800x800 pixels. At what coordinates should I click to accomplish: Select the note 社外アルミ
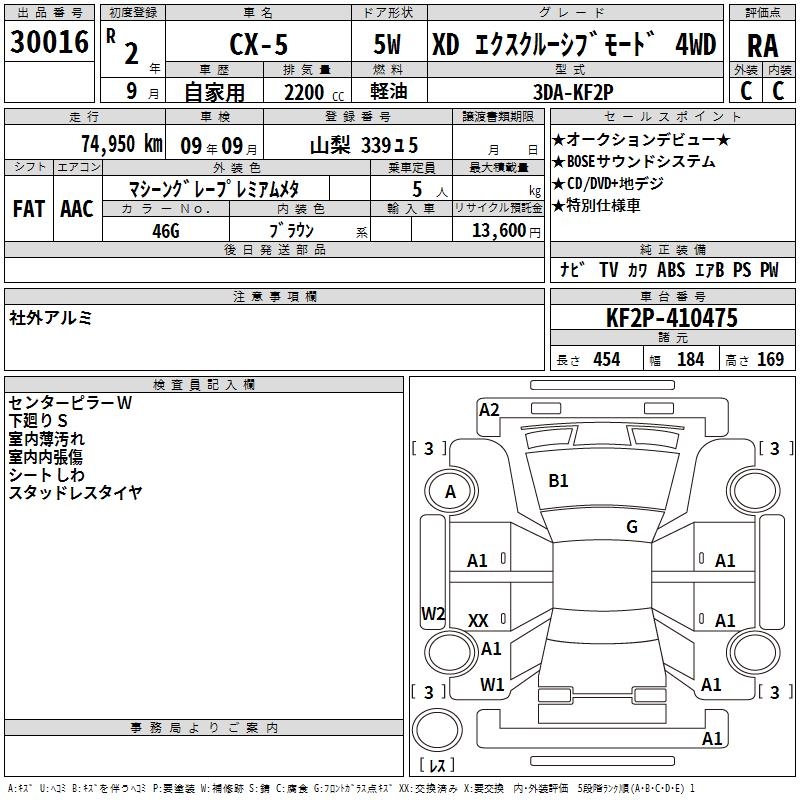pyautogui.click(x=50, y=318)
